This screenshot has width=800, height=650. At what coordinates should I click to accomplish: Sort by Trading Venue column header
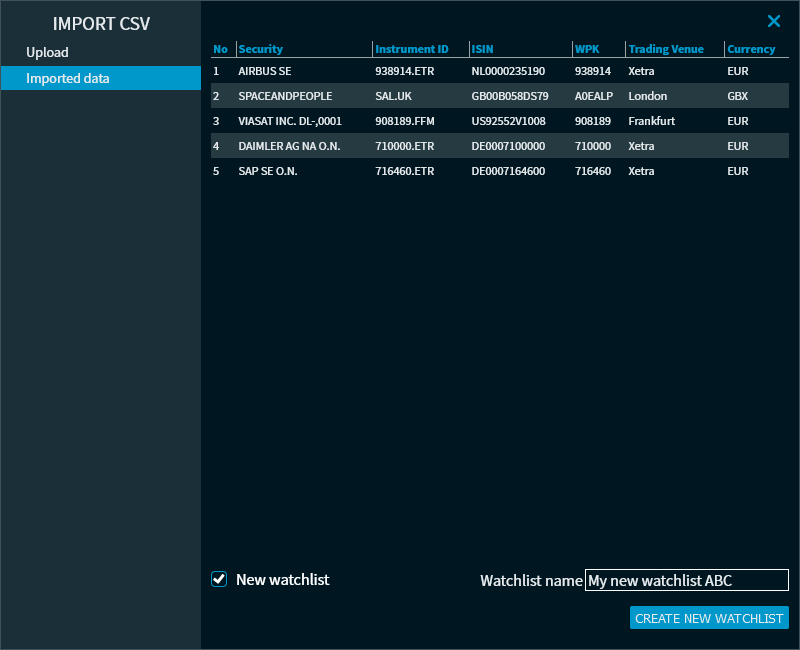click(x=666, y=49)
